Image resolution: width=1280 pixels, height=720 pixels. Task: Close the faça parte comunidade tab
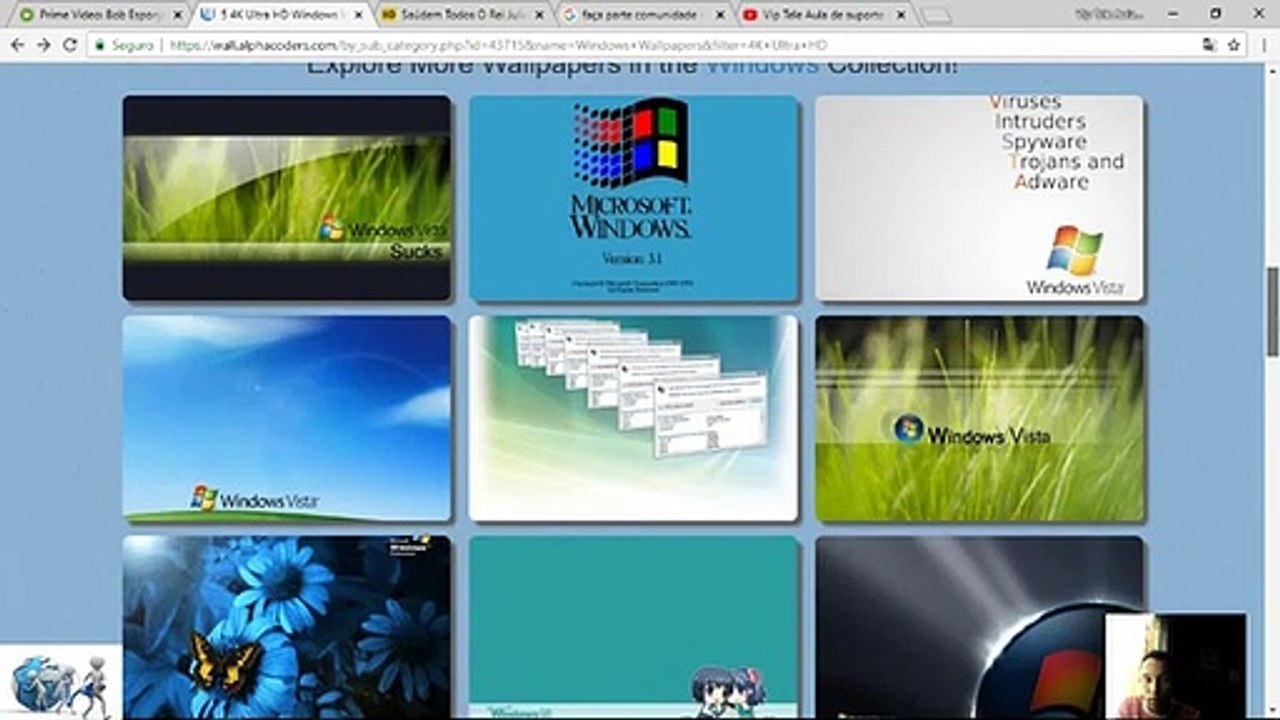(721, 15)
